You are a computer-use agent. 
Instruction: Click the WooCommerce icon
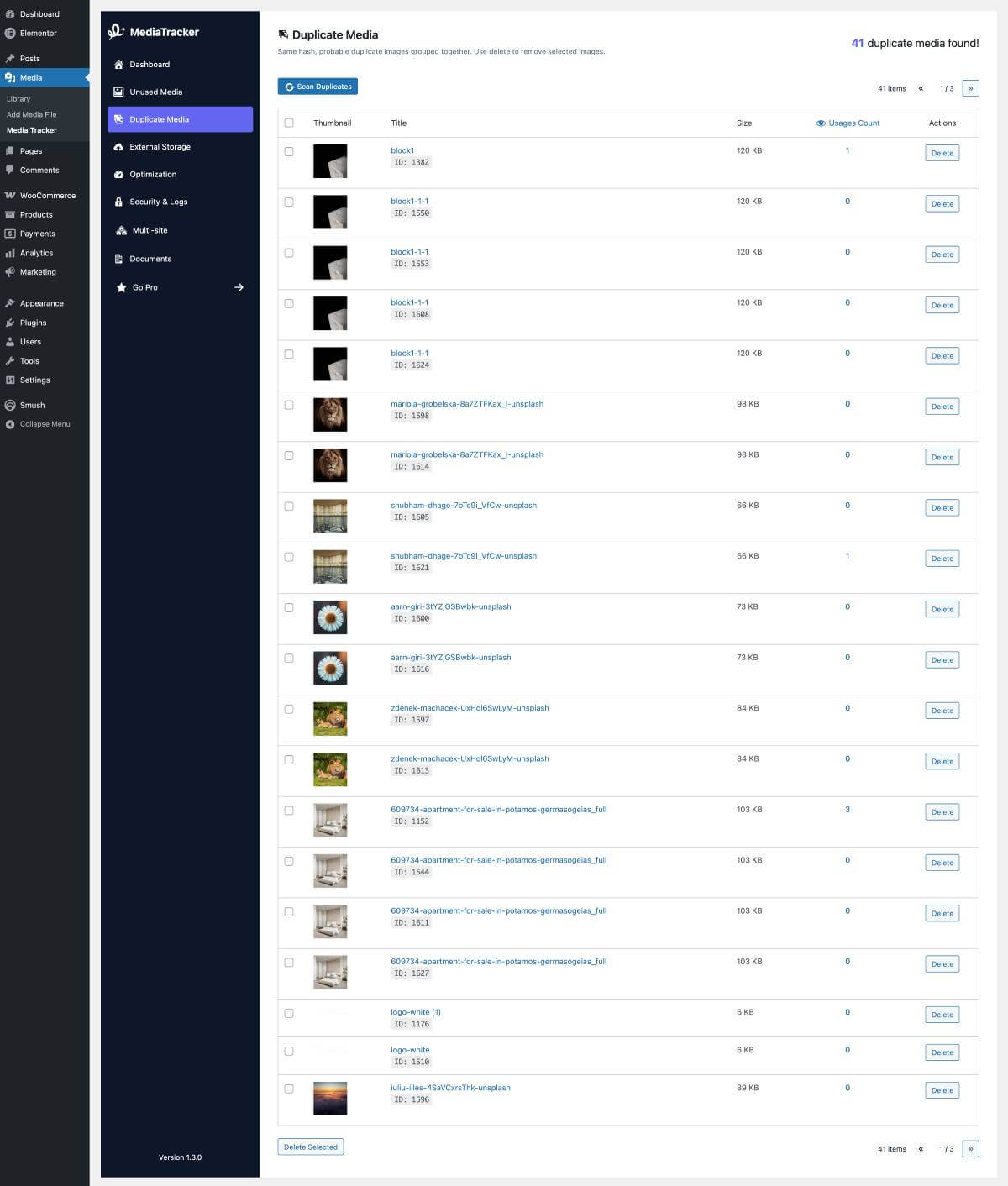(10, 196)
